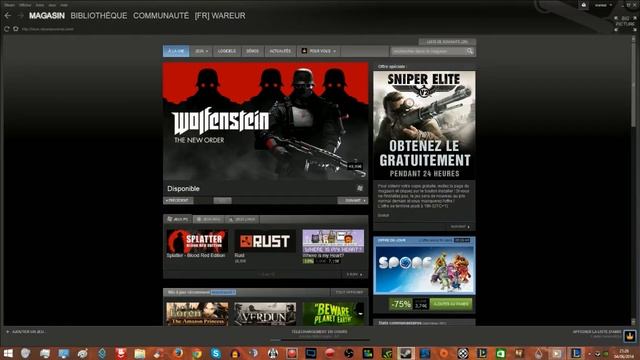Go to the next featured game (Suivant)

click(353, 200)
